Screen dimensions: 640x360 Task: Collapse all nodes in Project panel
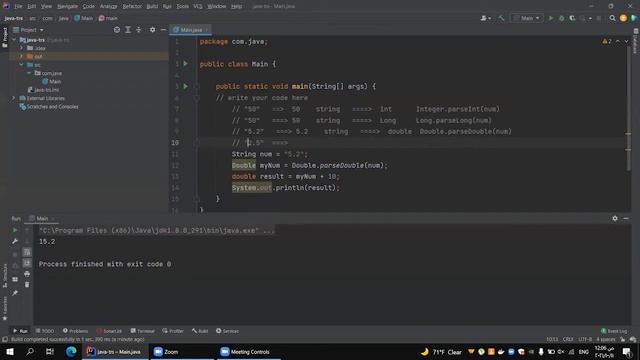138,30
